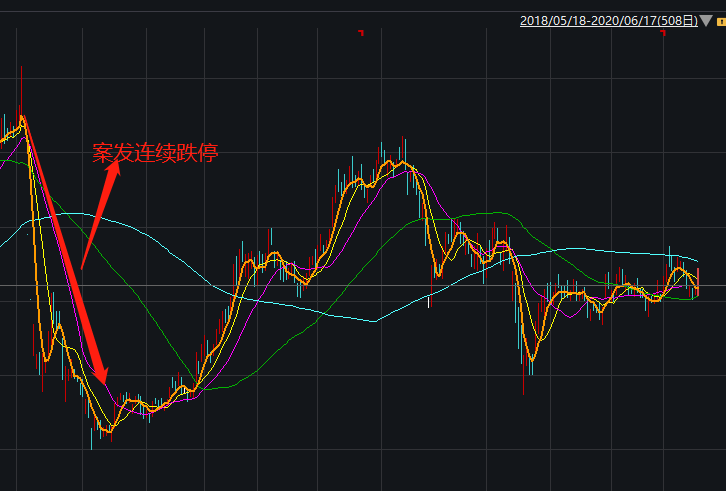
Task: Click the last candlestick at the right edge
Action: click(697, 280)
